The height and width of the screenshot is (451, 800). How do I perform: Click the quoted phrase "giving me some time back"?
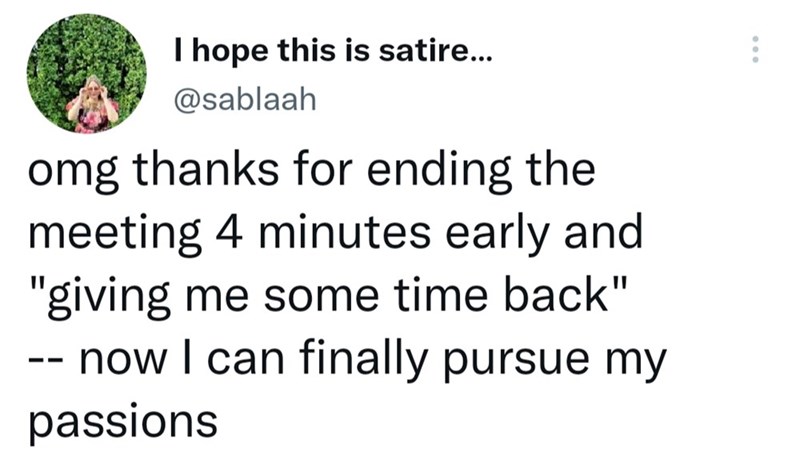pyautogui.click(x=327, y=297)
